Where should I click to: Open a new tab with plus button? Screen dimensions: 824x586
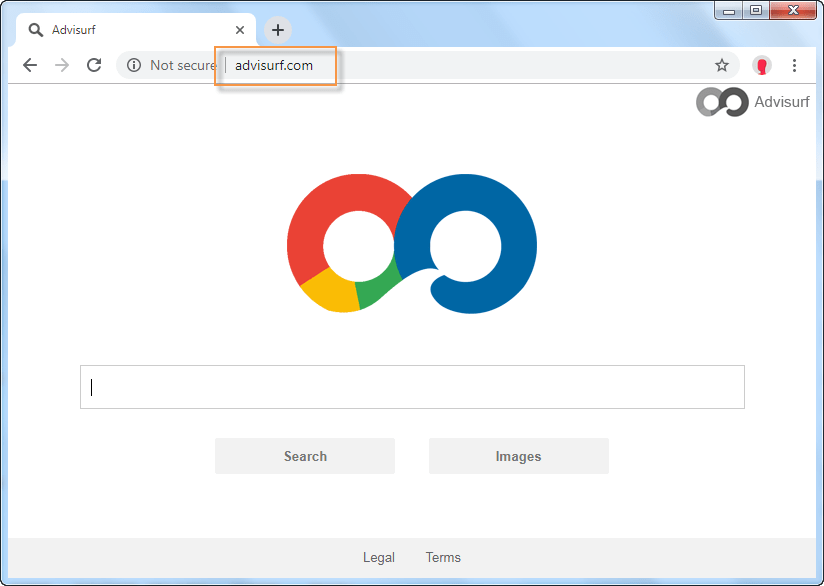pyautogui.click(x=278, y=30)
